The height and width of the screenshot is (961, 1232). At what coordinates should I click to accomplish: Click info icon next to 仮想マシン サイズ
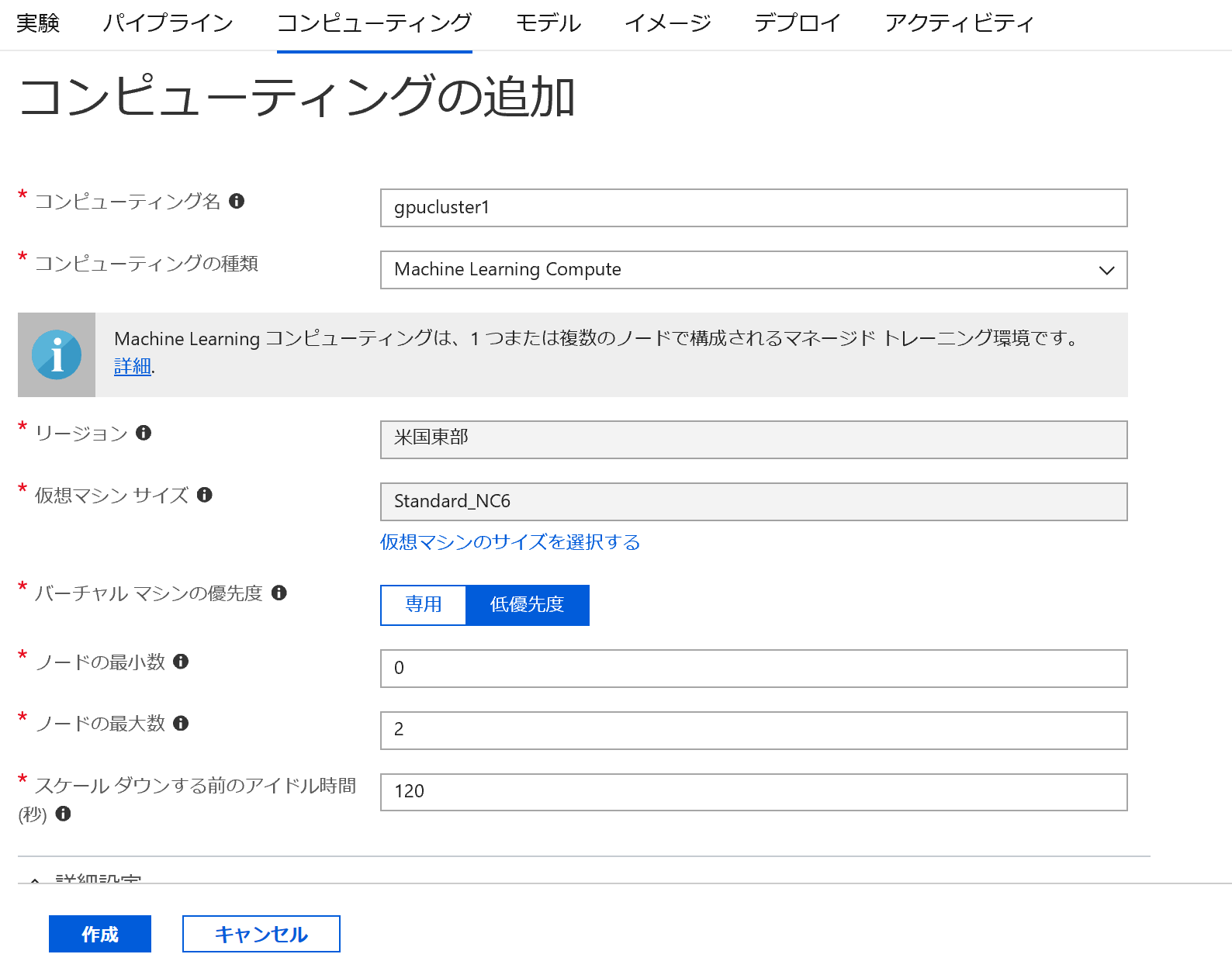pos(204,495)
